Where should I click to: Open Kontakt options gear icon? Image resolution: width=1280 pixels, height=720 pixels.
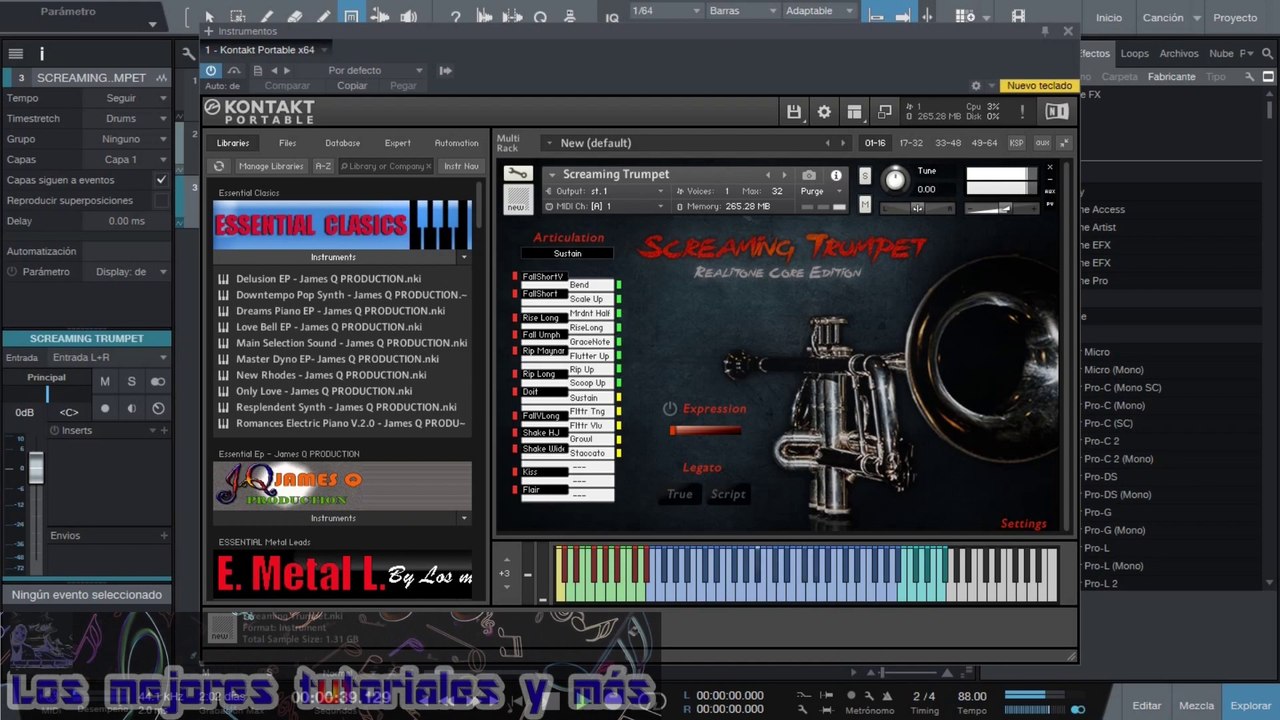(824, 112)
